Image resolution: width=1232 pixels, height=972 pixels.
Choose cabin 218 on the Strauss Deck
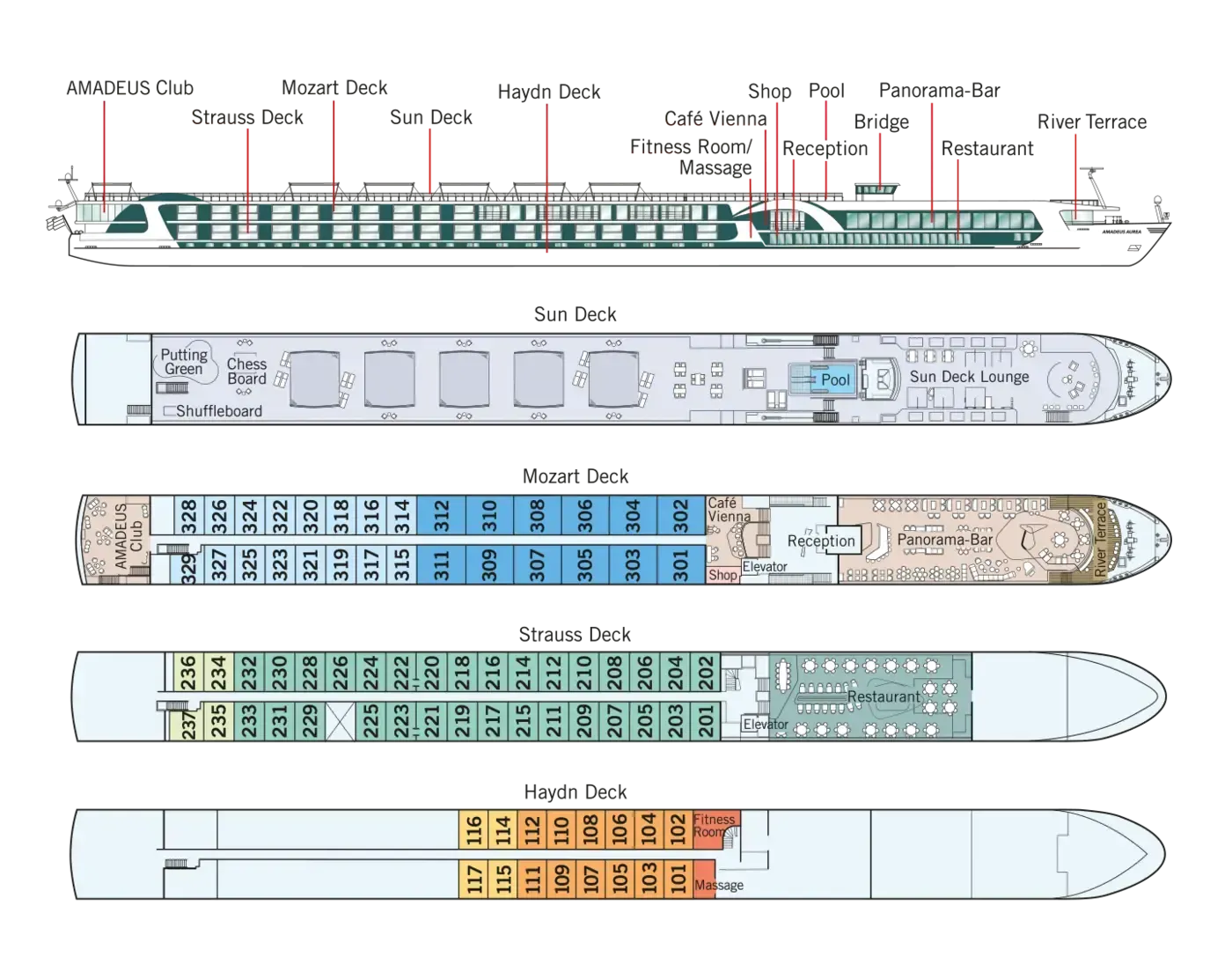coord(462,673)
